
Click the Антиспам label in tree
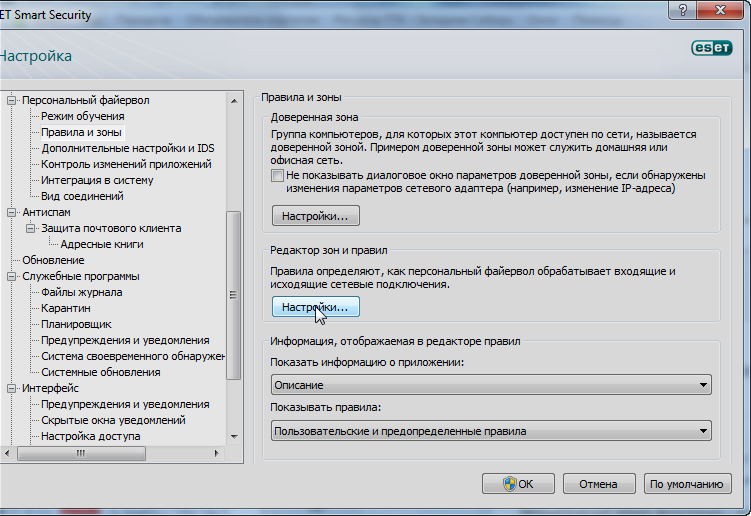click(x=46, y=212)
